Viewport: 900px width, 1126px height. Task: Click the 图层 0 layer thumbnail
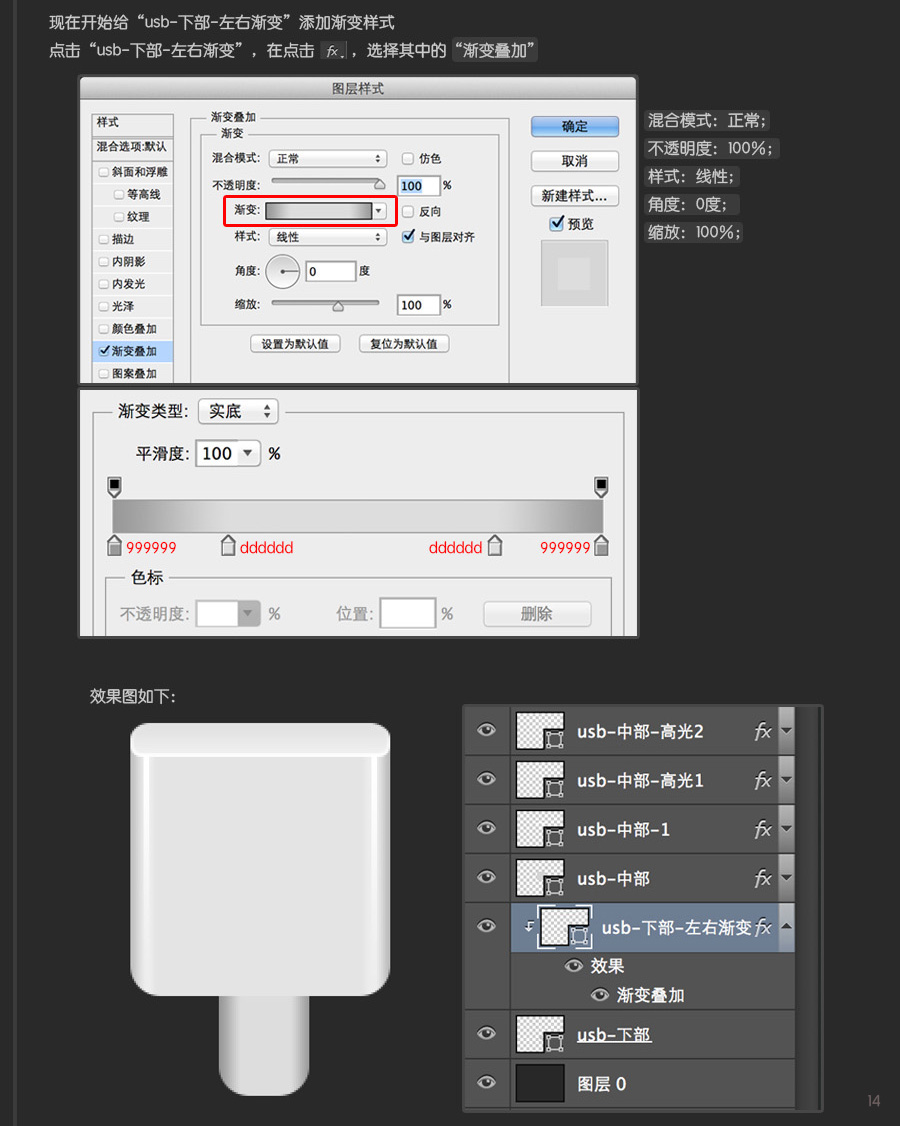click(540, 1083)
